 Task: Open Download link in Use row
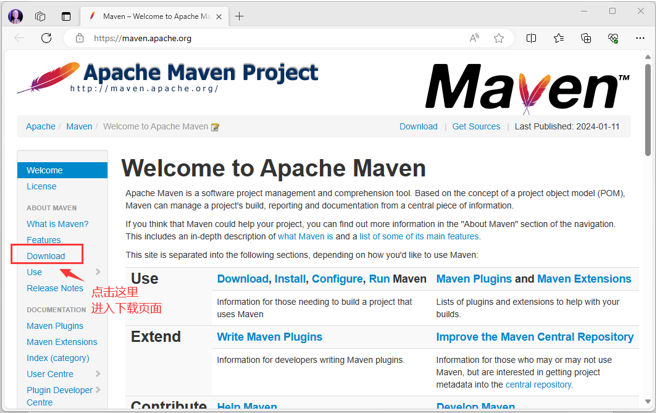(x=243, y=279)
